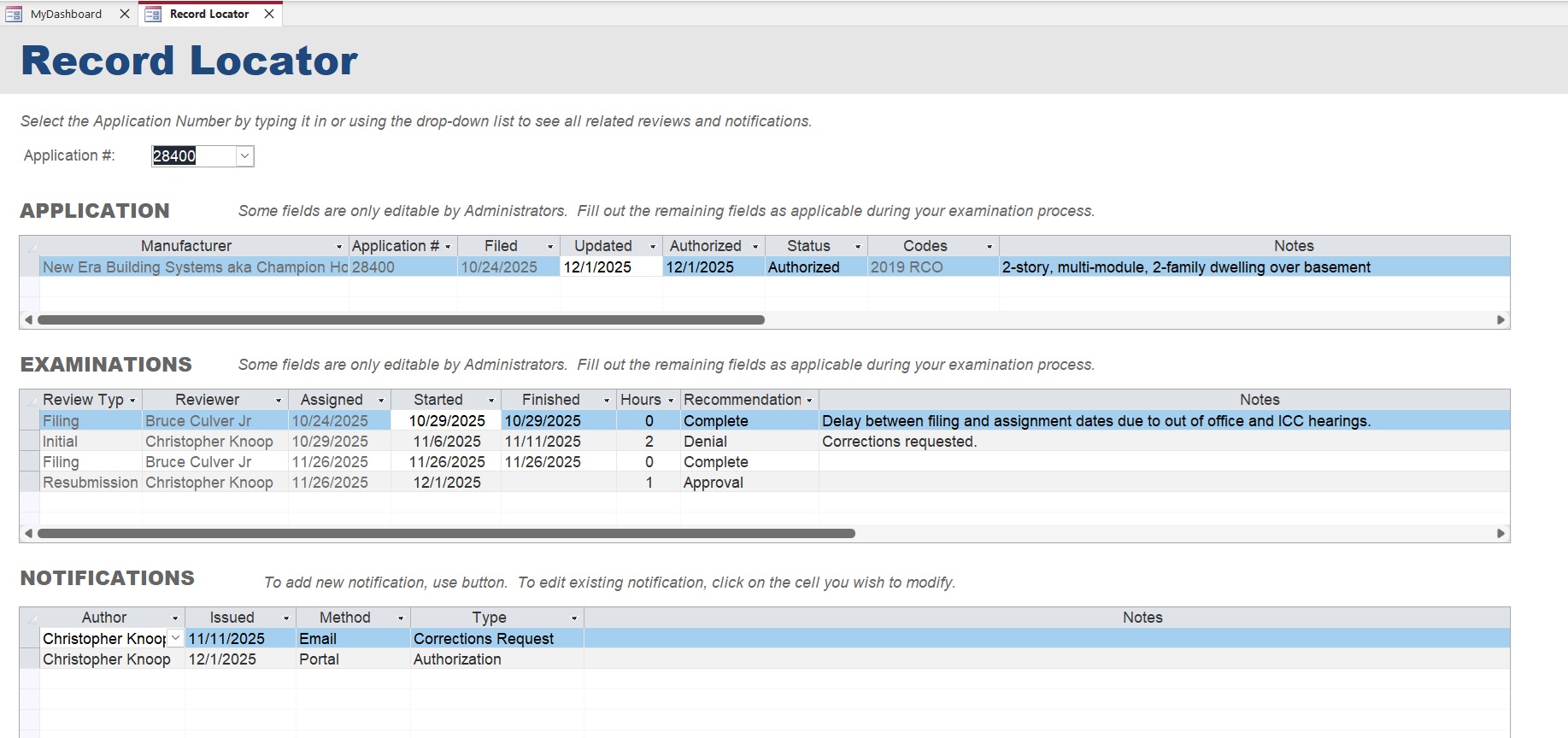Open Hours column filter arrow
The image size is (1568, 738).
(671, 401)
